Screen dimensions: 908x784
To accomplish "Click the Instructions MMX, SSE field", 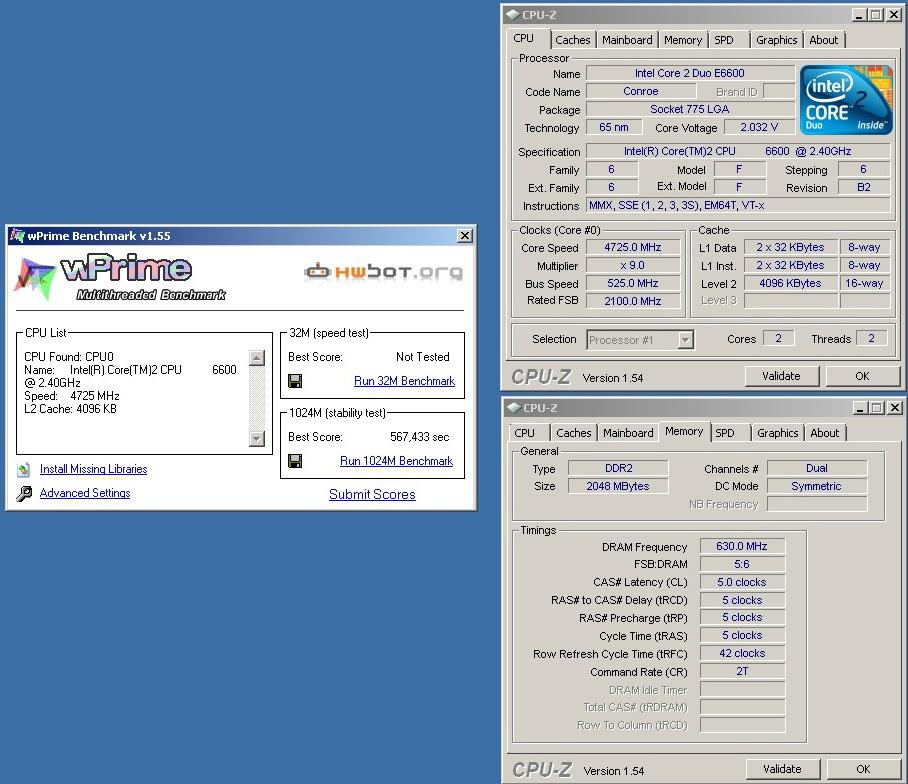I will click(x=738, y=206).
